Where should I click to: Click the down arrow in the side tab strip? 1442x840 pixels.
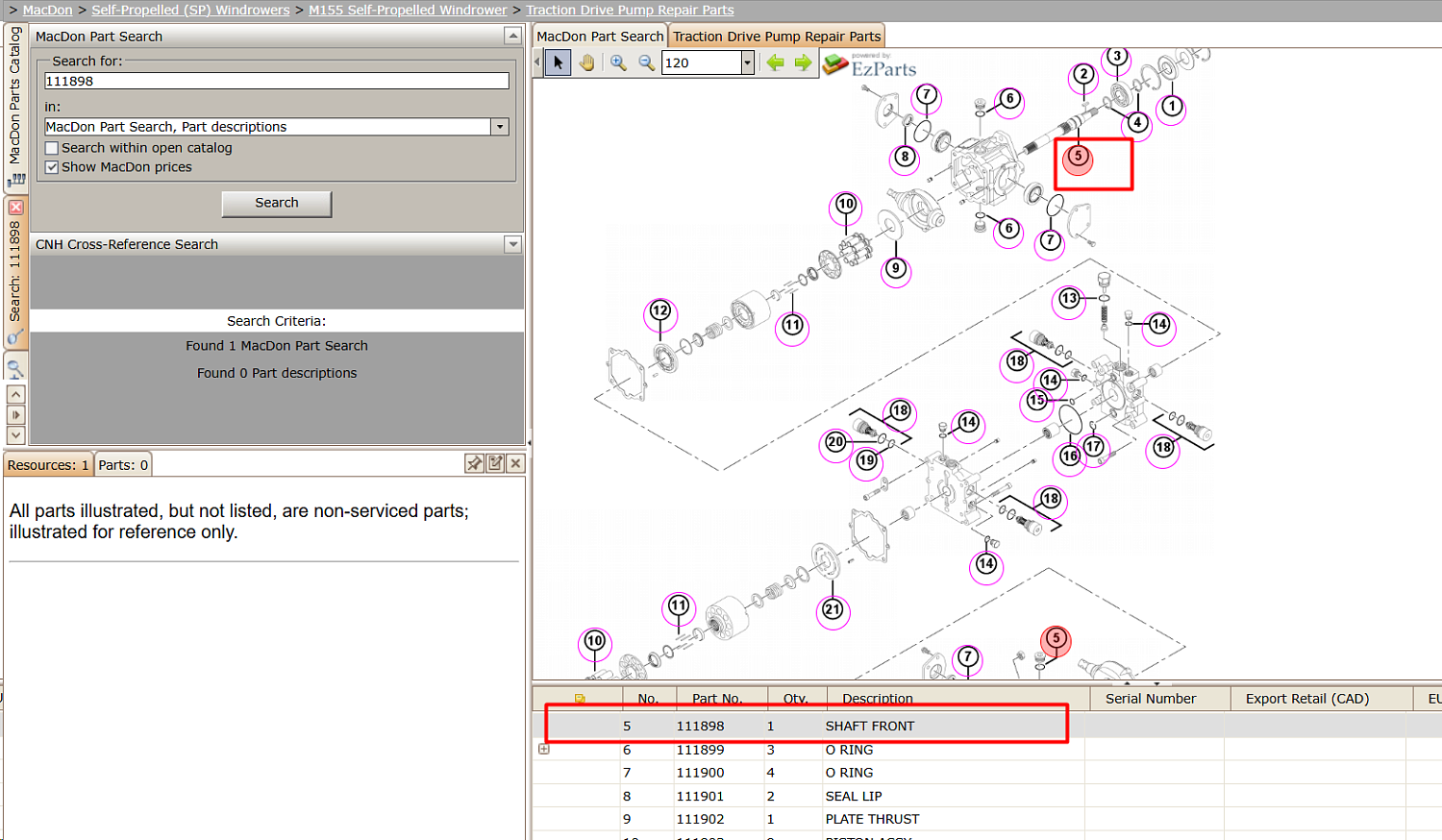(15, 435)
